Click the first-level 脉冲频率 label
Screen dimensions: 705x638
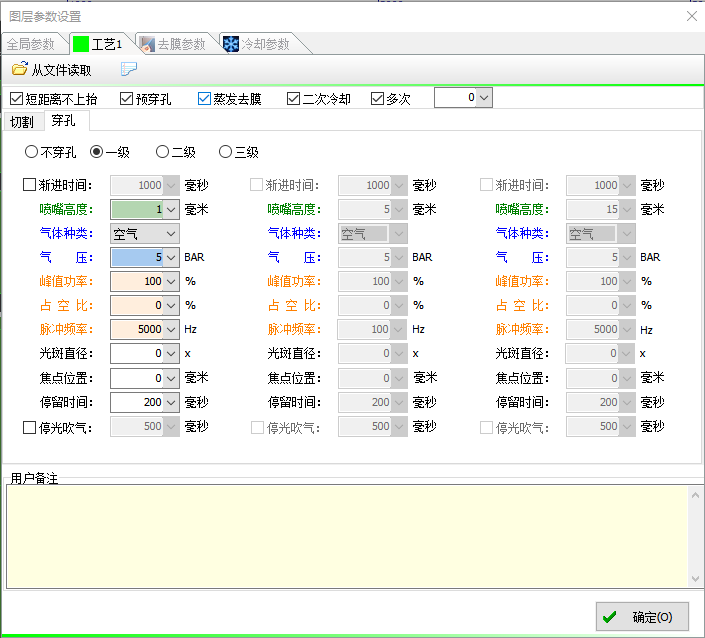click(x=66, y=330)
